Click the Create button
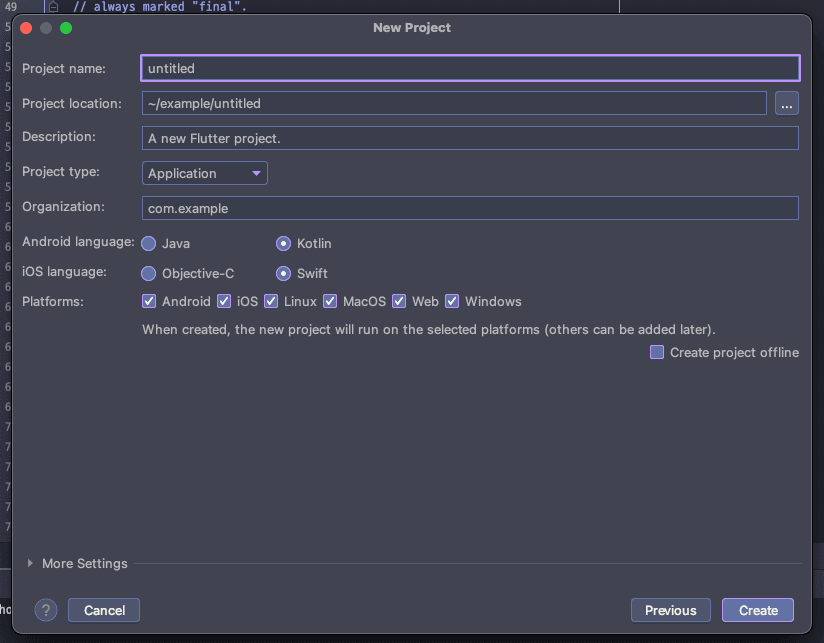 click(x=758, y=610)
